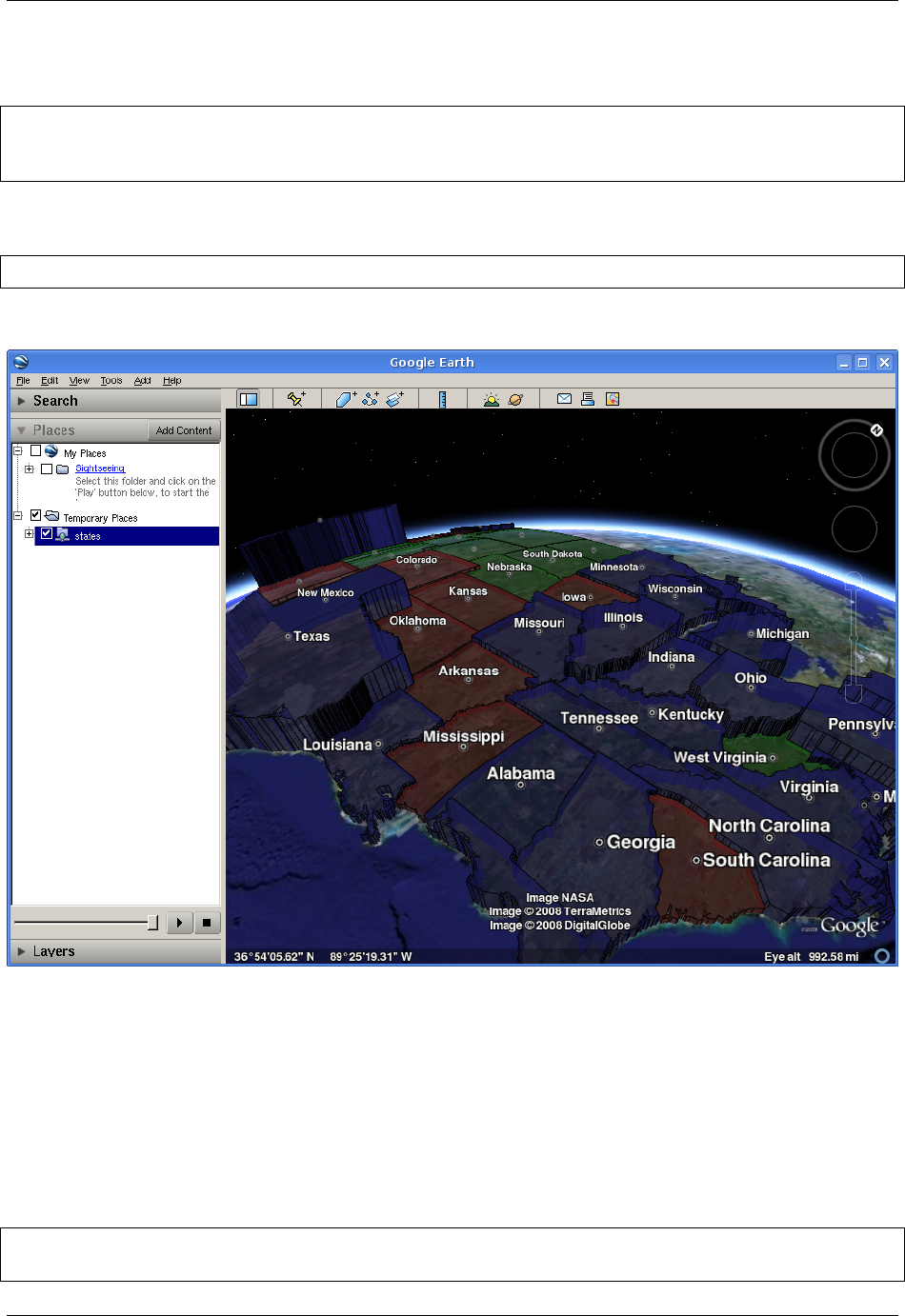Select the states row in Places
905x1316 pixels.
[x=127, y=536]
